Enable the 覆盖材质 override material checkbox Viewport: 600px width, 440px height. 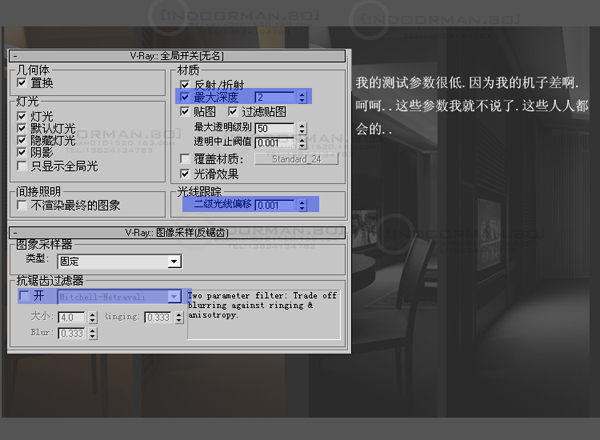[x=185, y=158]
